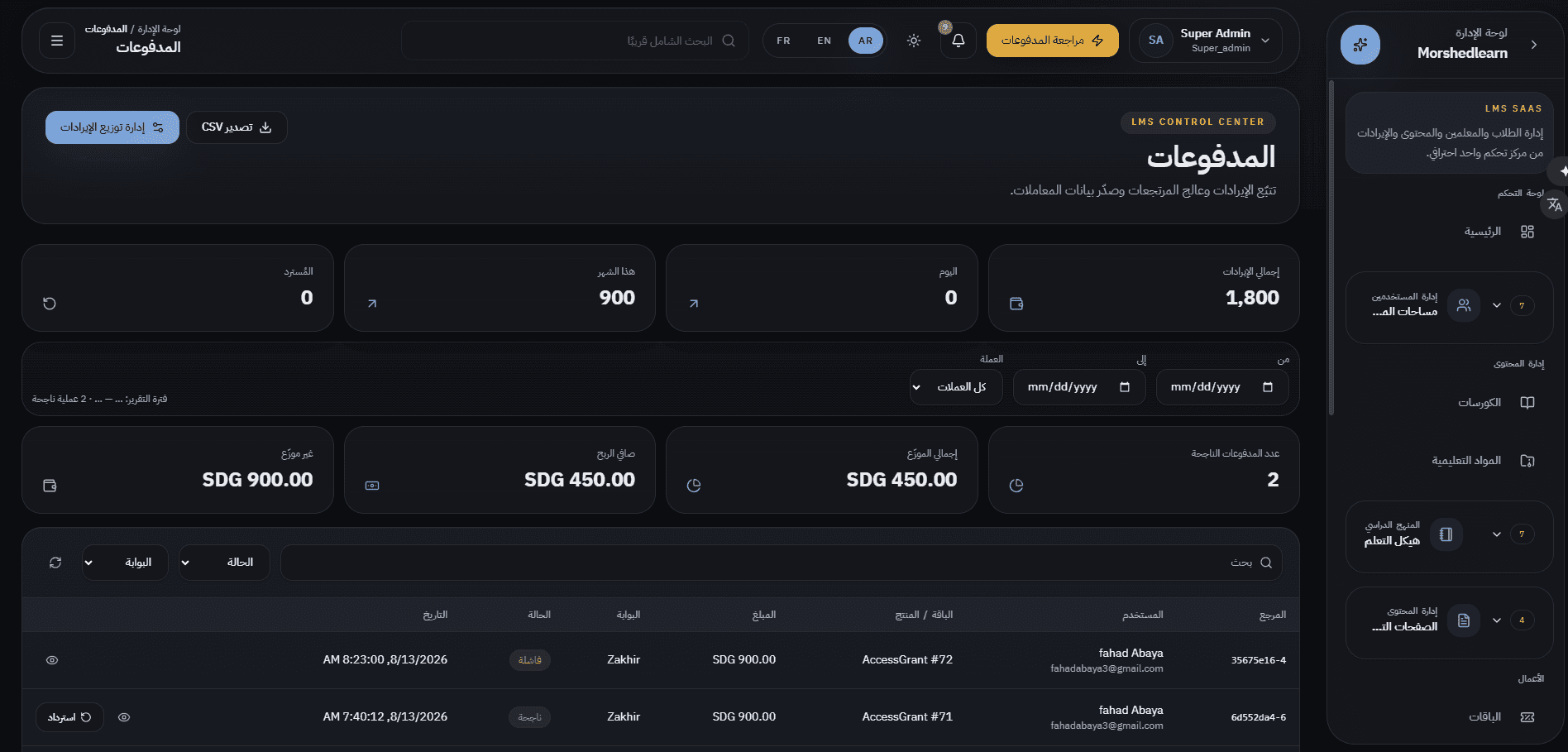Switch language to FR
Screen dimensions: 1568x752
tap(783, 41)
